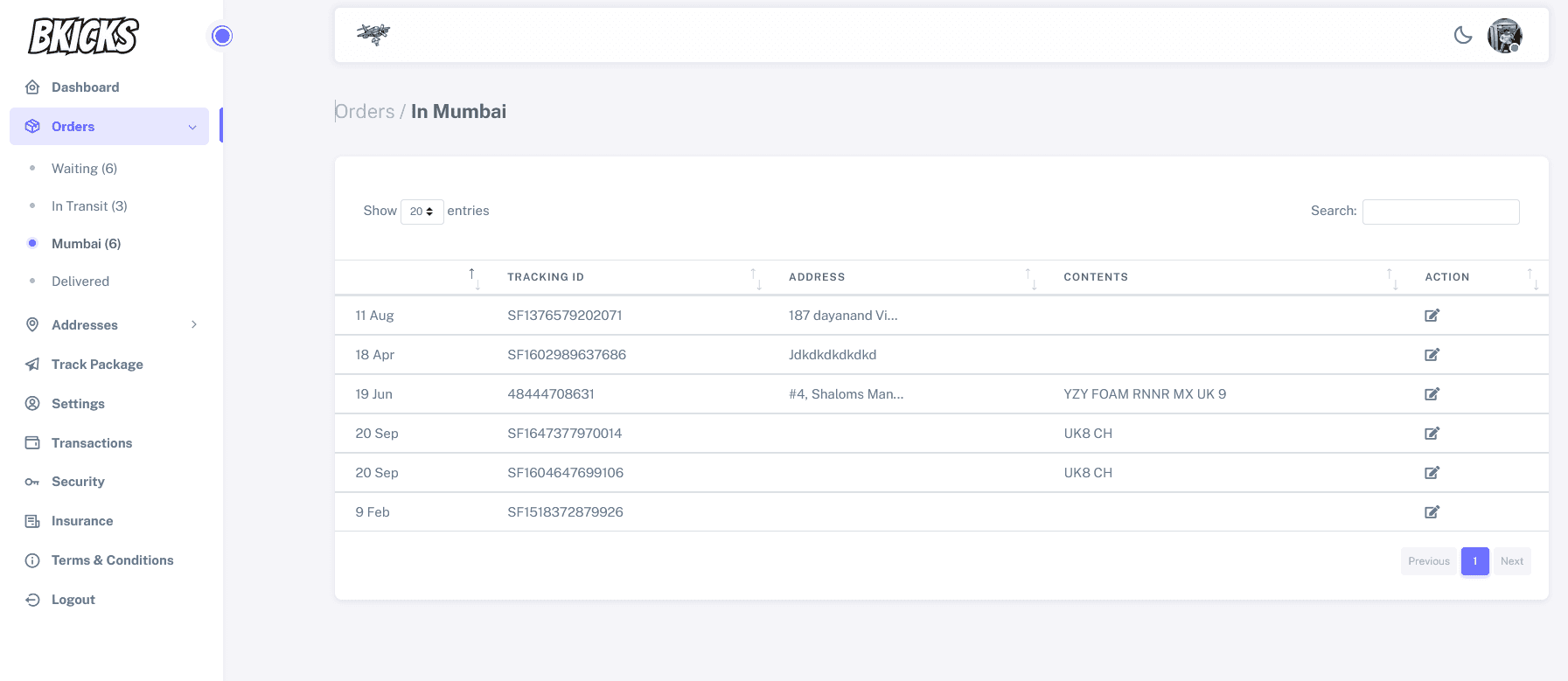This screenshot has height=681, width=1568.
Task: Click the airplane icon in the top bar
Action: 373,34
